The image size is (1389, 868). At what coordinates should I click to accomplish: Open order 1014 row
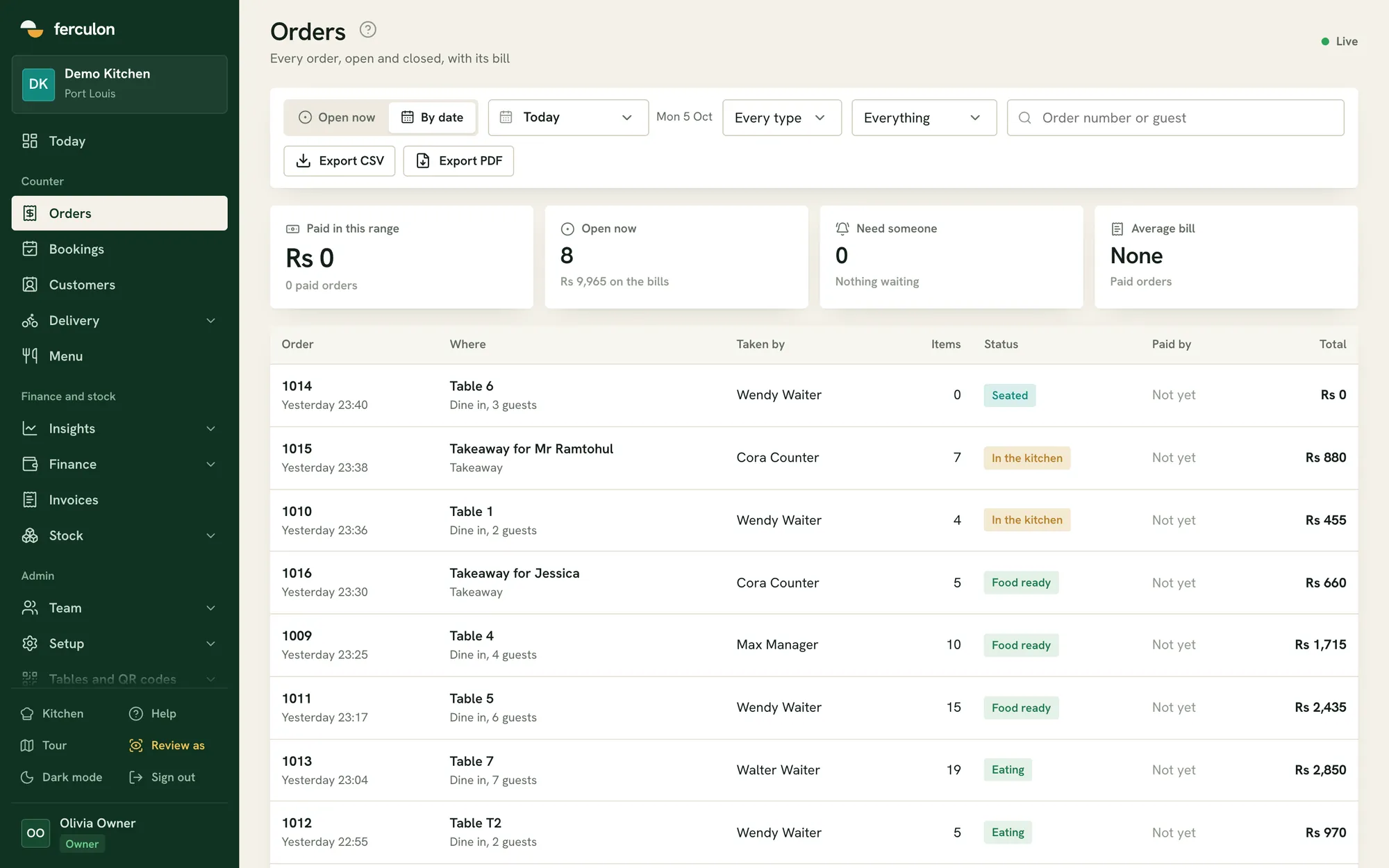click(x=814, y=395)
